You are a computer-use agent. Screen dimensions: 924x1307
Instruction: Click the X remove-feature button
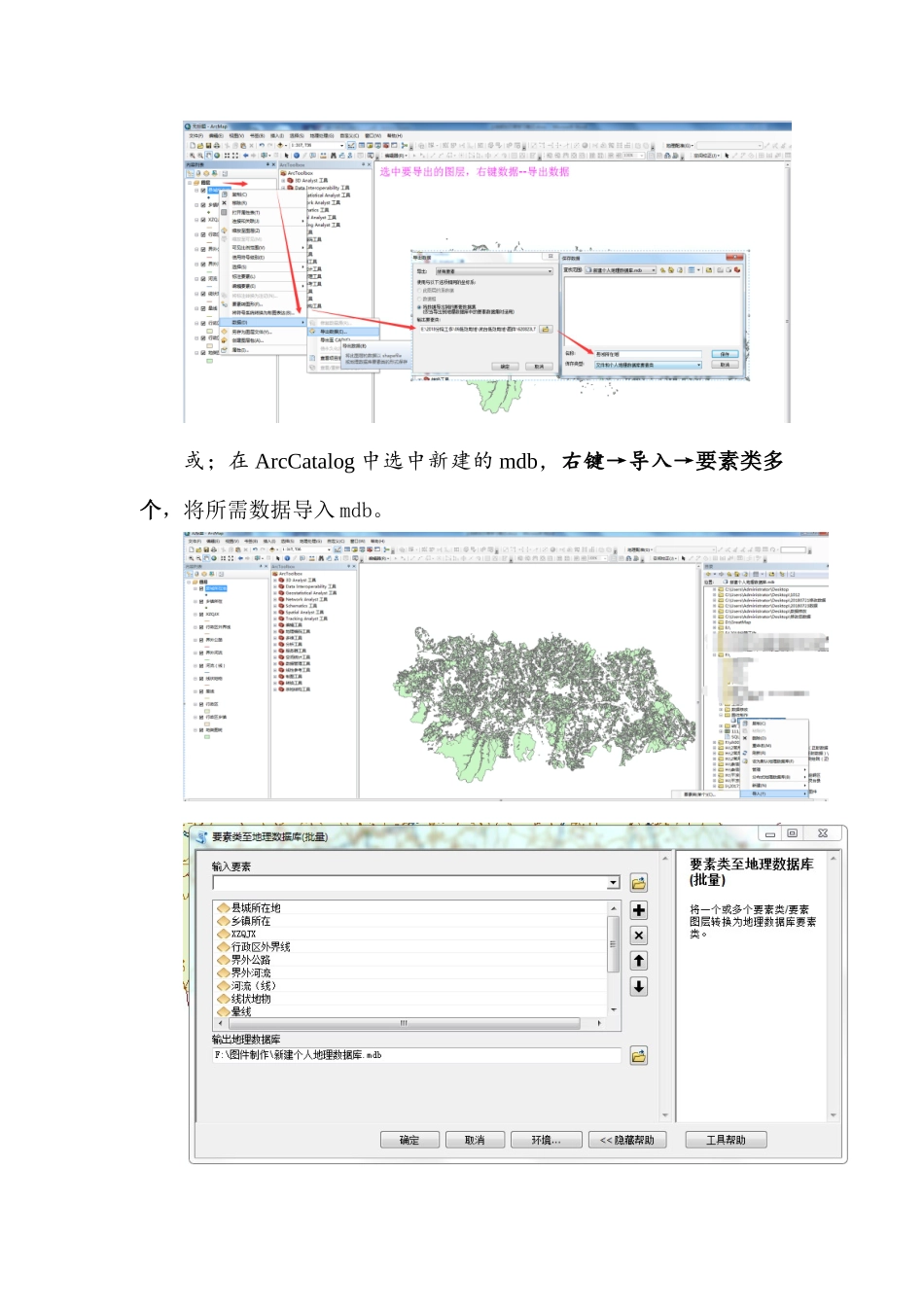638,936
